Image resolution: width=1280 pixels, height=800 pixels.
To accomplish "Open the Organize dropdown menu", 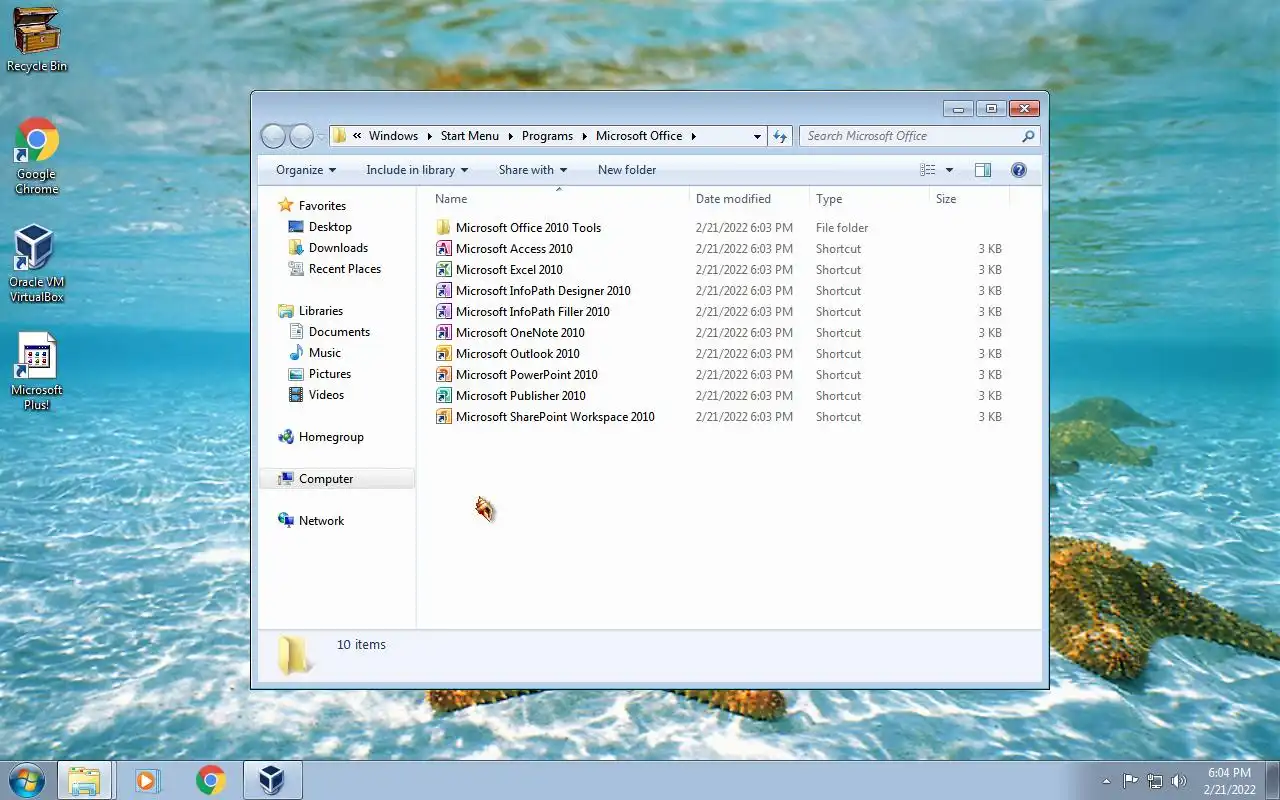I will coord(306,170).
